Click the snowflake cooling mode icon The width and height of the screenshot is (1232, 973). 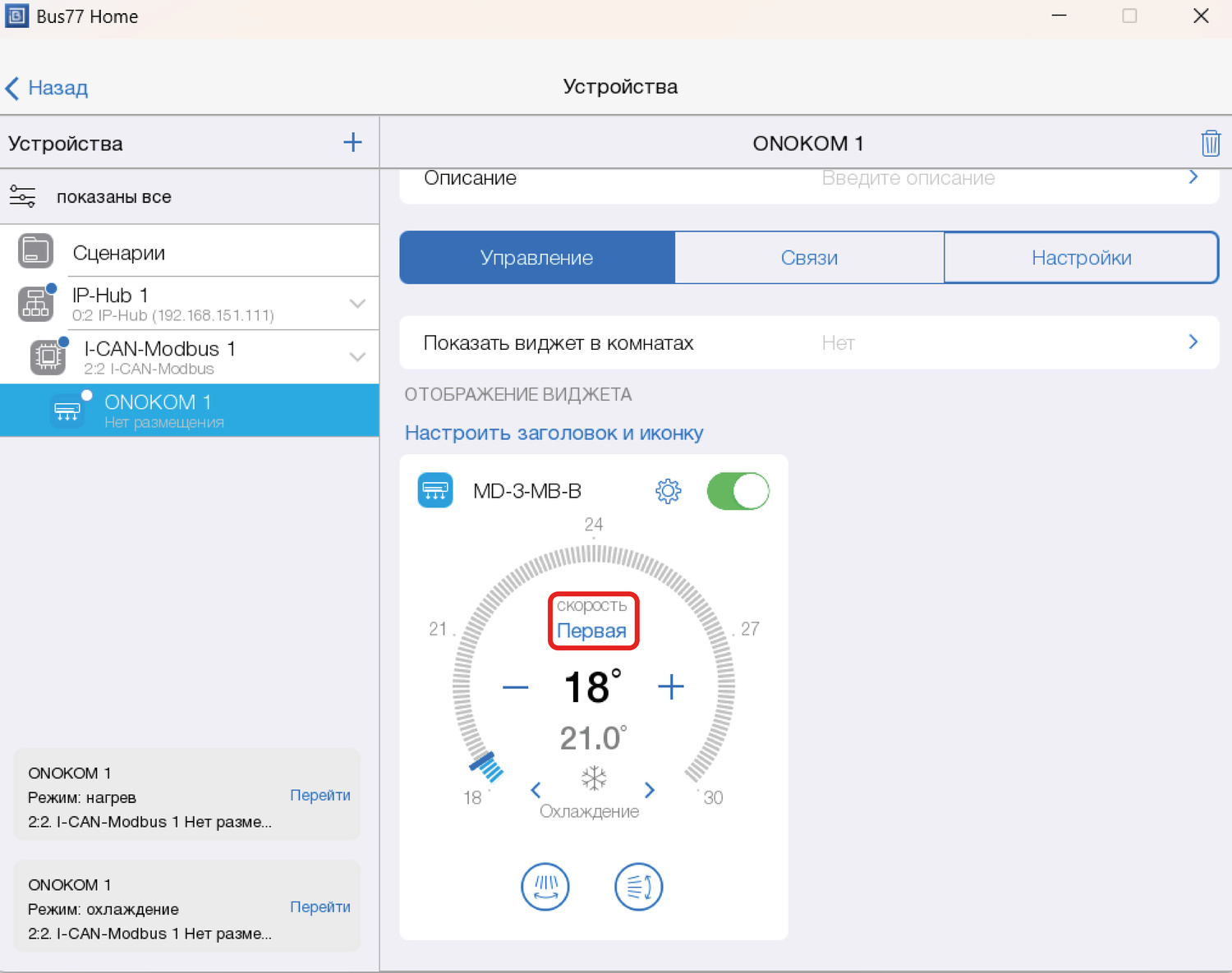point(593,778)
